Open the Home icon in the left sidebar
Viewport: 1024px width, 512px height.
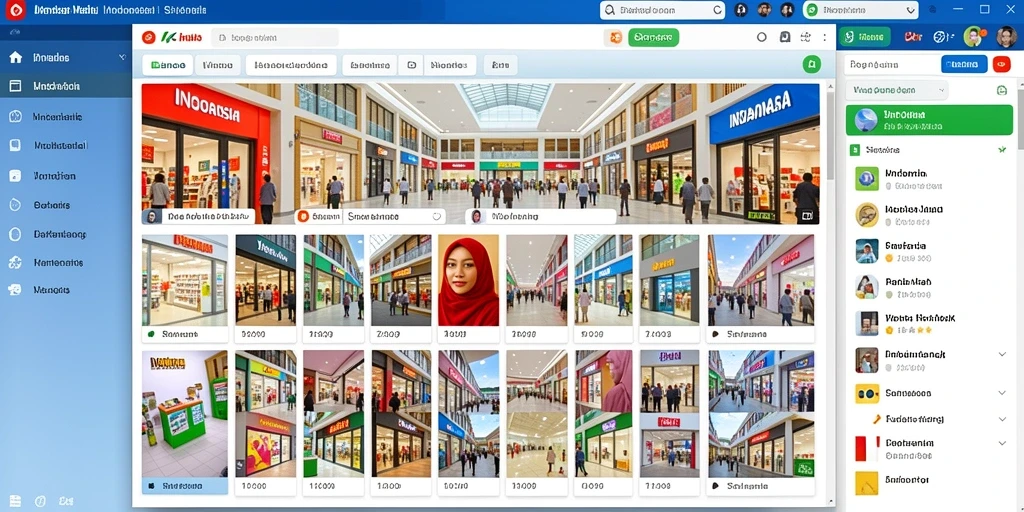coord(16,57)
